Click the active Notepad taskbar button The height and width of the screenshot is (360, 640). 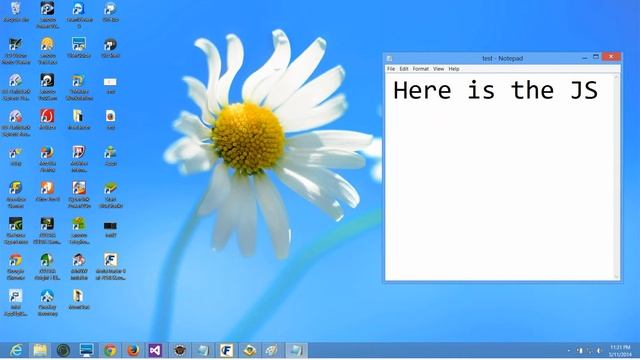click(296, 350)
